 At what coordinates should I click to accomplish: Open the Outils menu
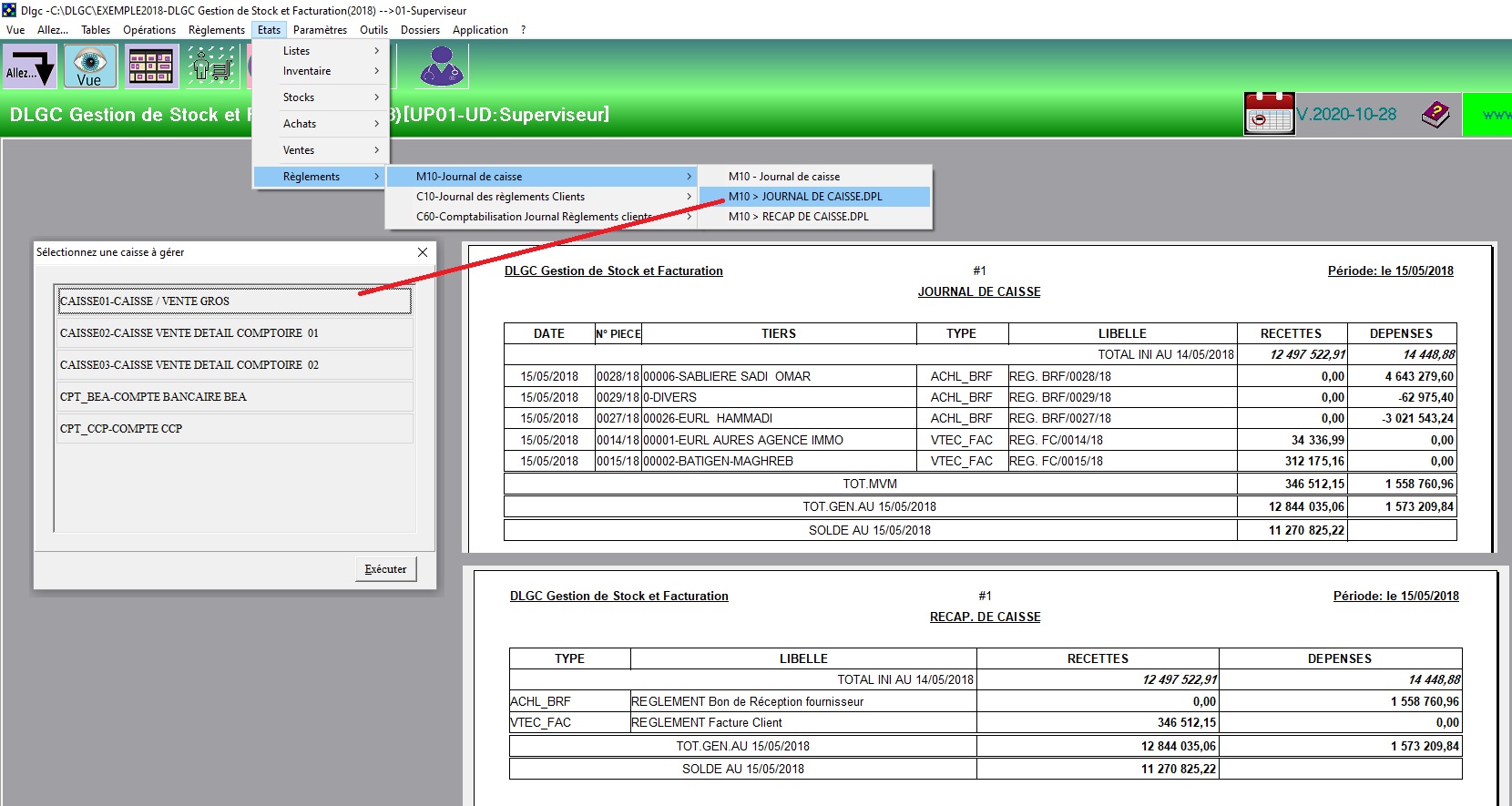pos(373,30)
